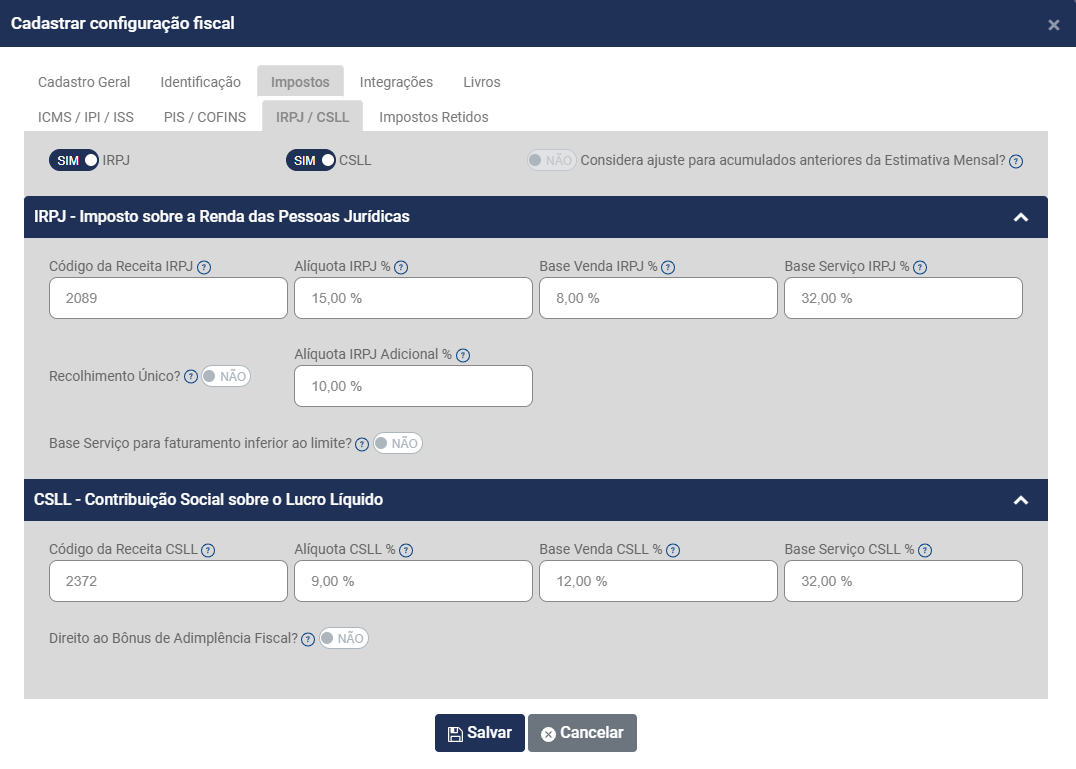This screenshot has height=769, width=1076.
Task: Toggle the IRPJ SIM switch
Action: (73, 161)
